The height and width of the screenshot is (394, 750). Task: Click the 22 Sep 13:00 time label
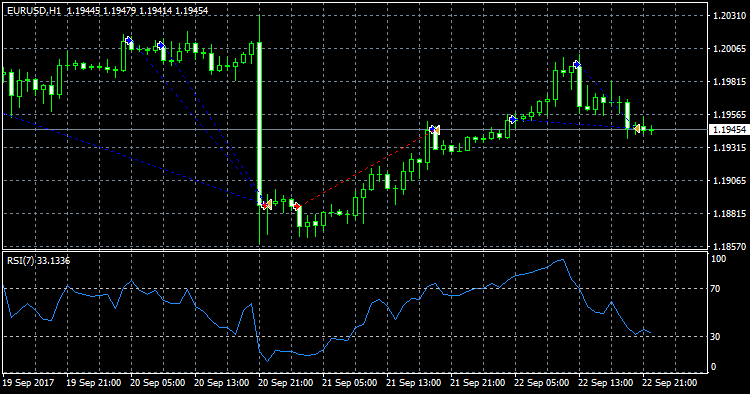click(606, 383)
